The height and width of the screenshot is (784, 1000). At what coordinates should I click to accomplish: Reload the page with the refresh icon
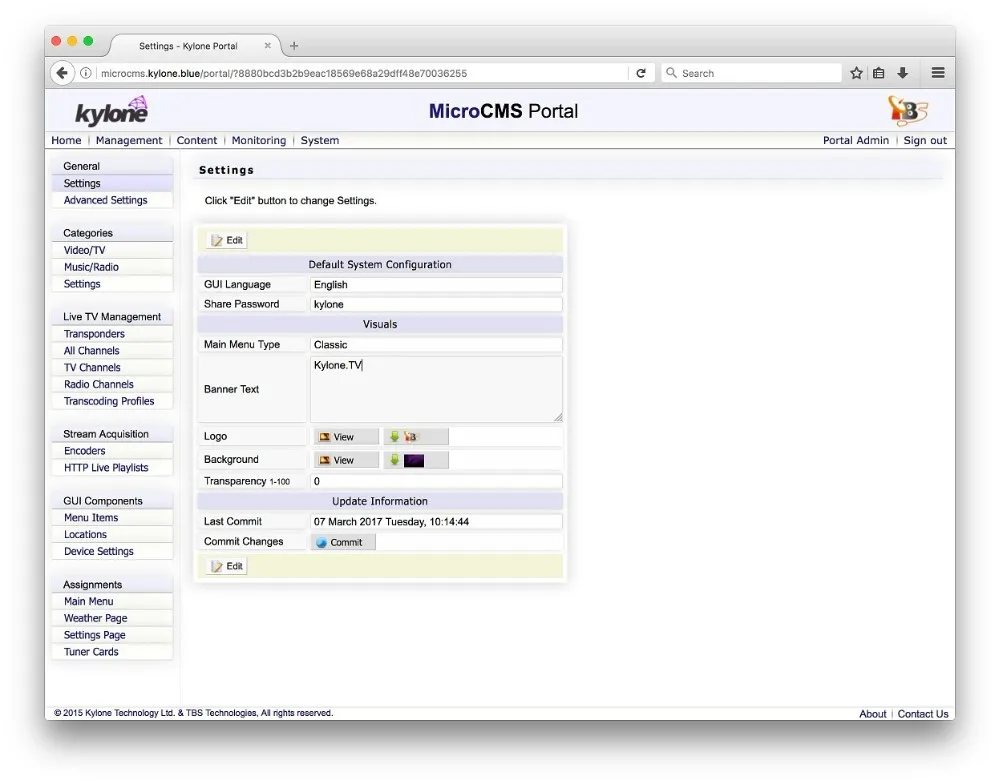641,73
